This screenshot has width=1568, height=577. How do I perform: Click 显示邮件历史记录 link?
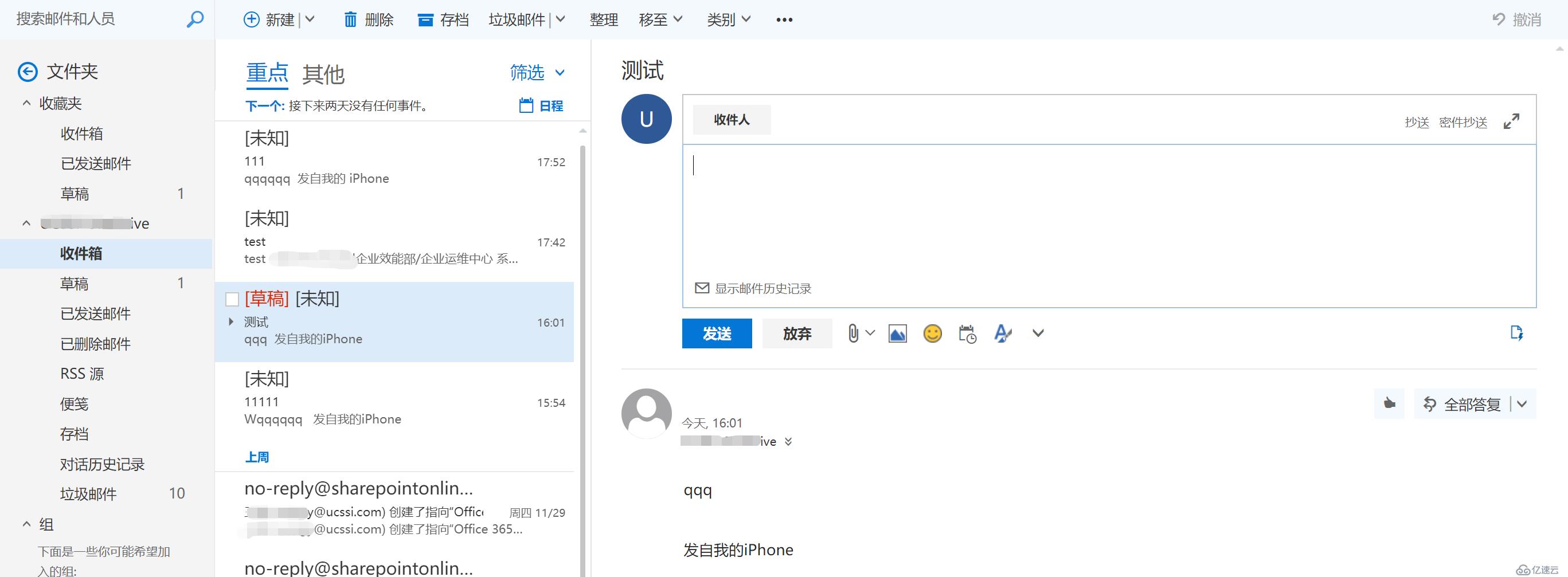click(763, 289)
